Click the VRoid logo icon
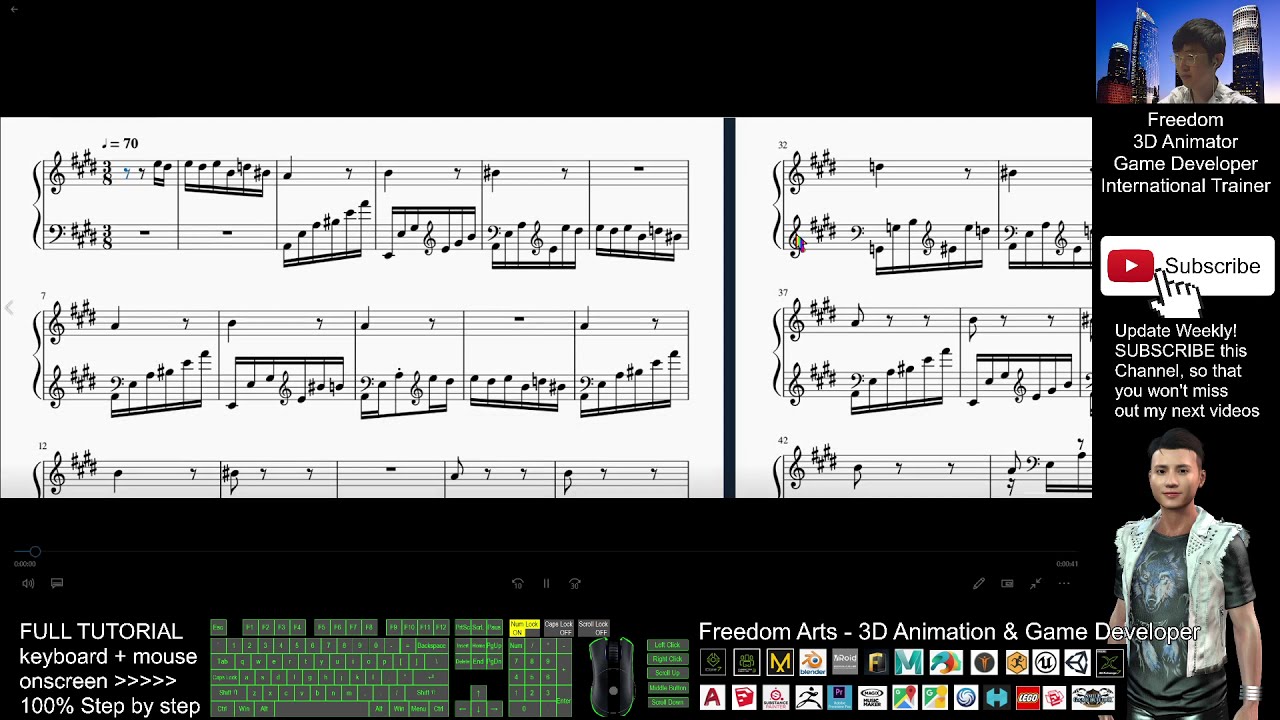The width and height of the screenshot is (1280, 720). point(845,662)
